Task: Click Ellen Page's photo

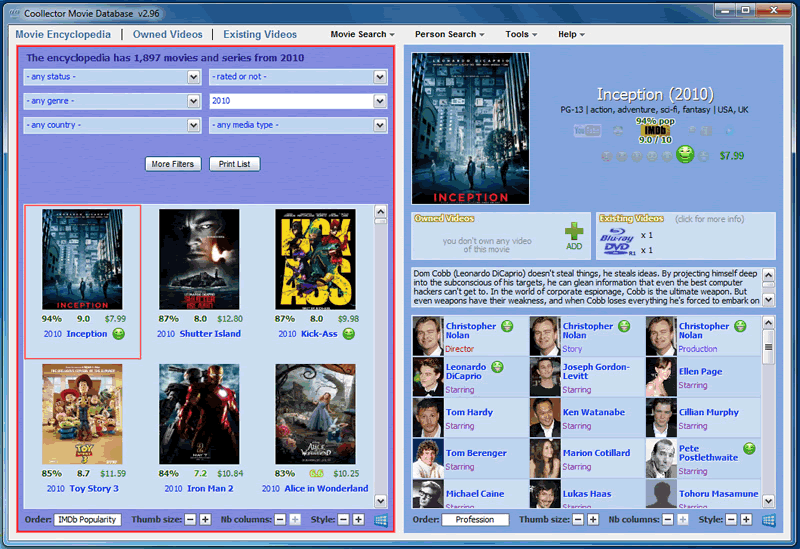Action: [x=661, y=377]
